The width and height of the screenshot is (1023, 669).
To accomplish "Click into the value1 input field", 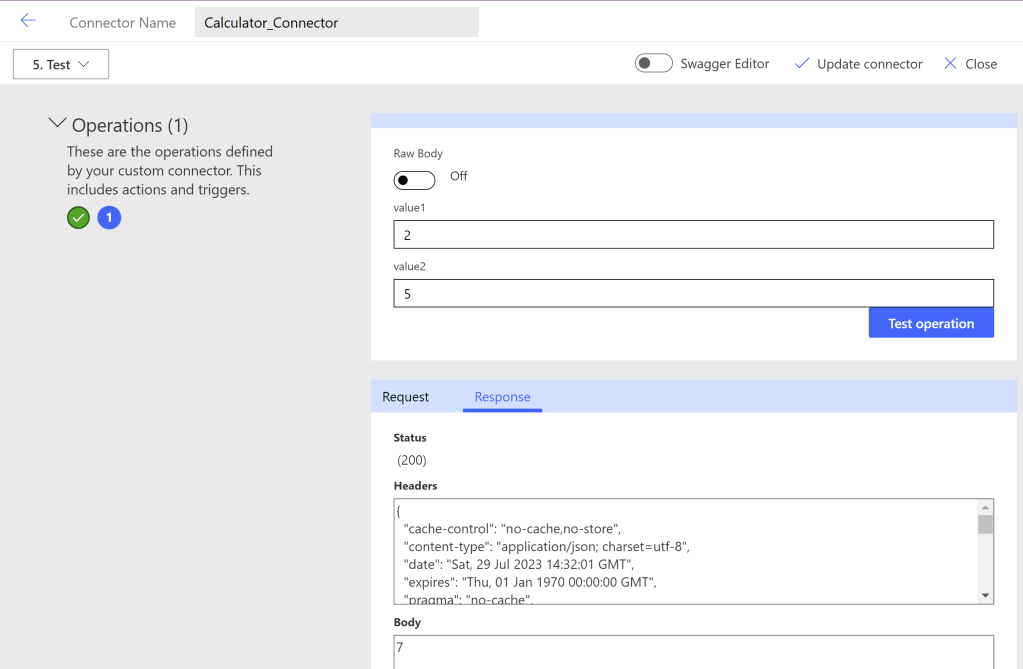I will click(693, 235).
